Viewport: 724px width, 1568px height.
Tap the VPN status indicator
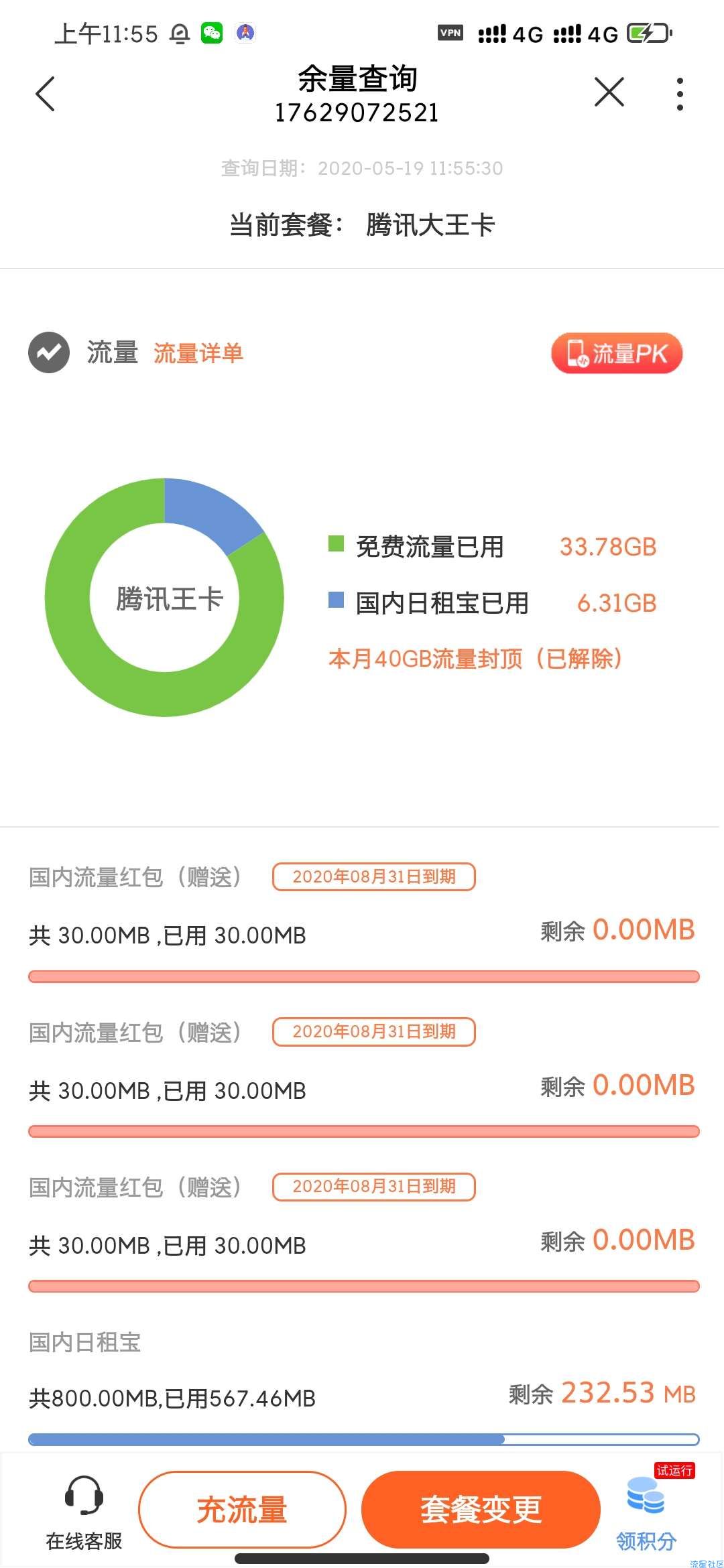pyautogui.click(x=450, y=32)
